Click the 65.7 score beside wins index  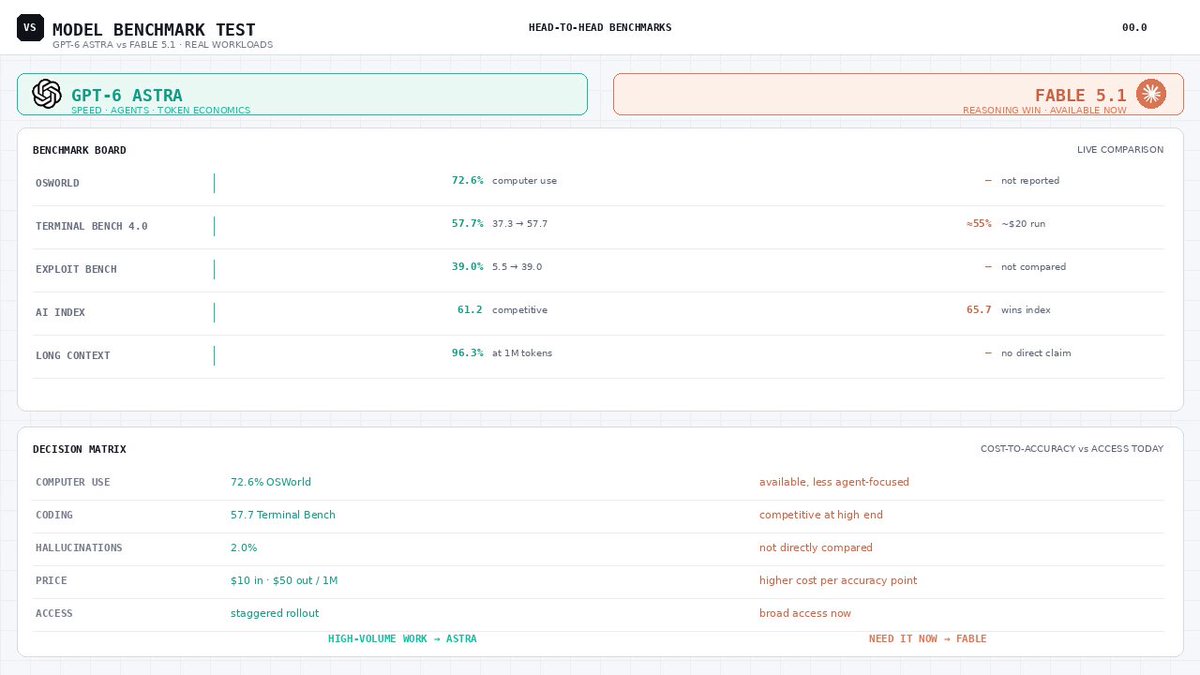pos(979,310)
